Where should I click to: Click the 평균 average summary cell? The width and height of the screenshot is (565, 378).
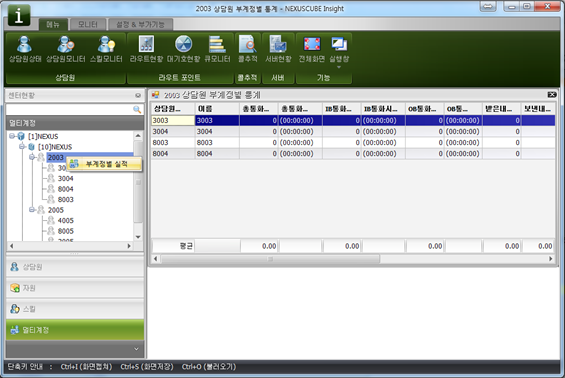point(174,246)
